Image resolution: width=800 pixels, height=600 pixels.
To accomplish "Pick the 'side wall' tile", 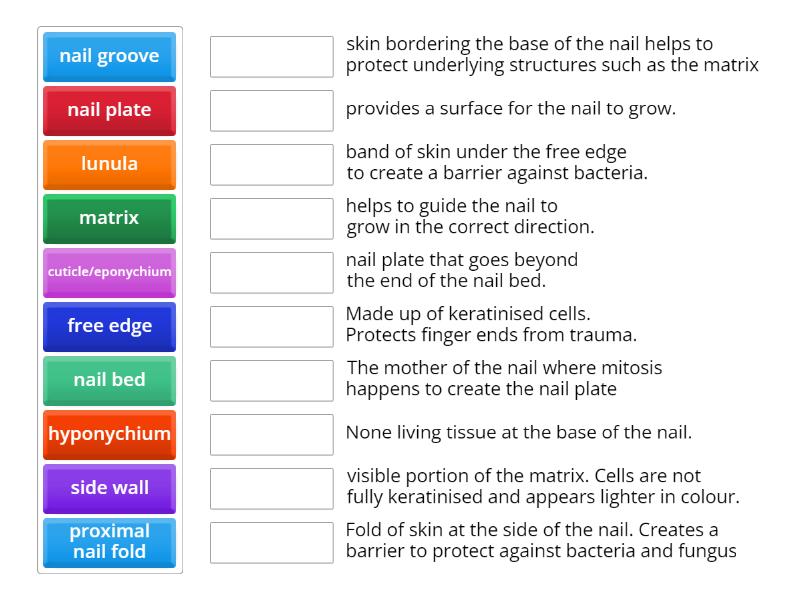I will coord(108,488).
